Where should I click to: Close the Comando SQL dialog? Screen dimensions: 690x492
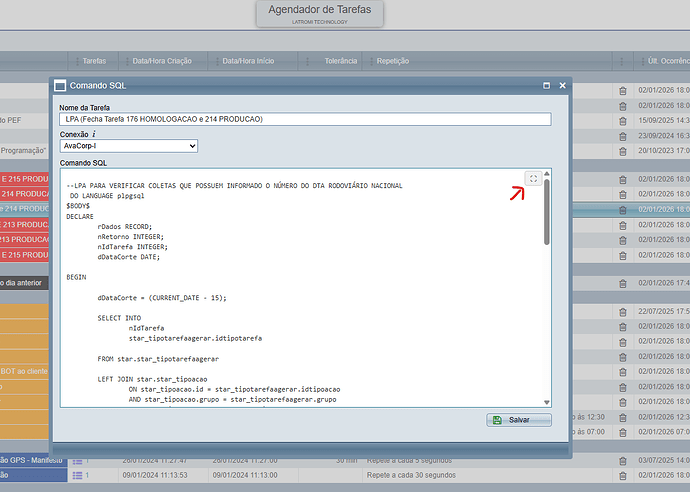coord(561,87)
